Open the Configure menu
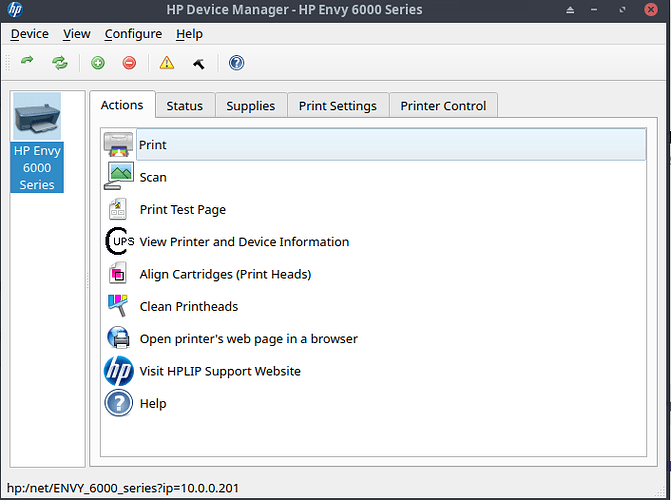 coord(133,34)
